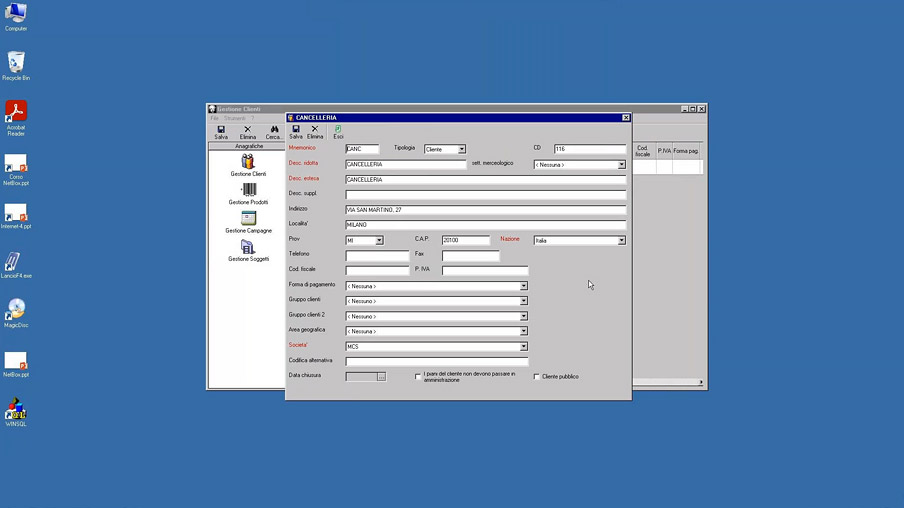The height and width of the screenshot is (508, 904).
Task: Open the Gestione Prodotti barcode icon
Action: (248, 194)
